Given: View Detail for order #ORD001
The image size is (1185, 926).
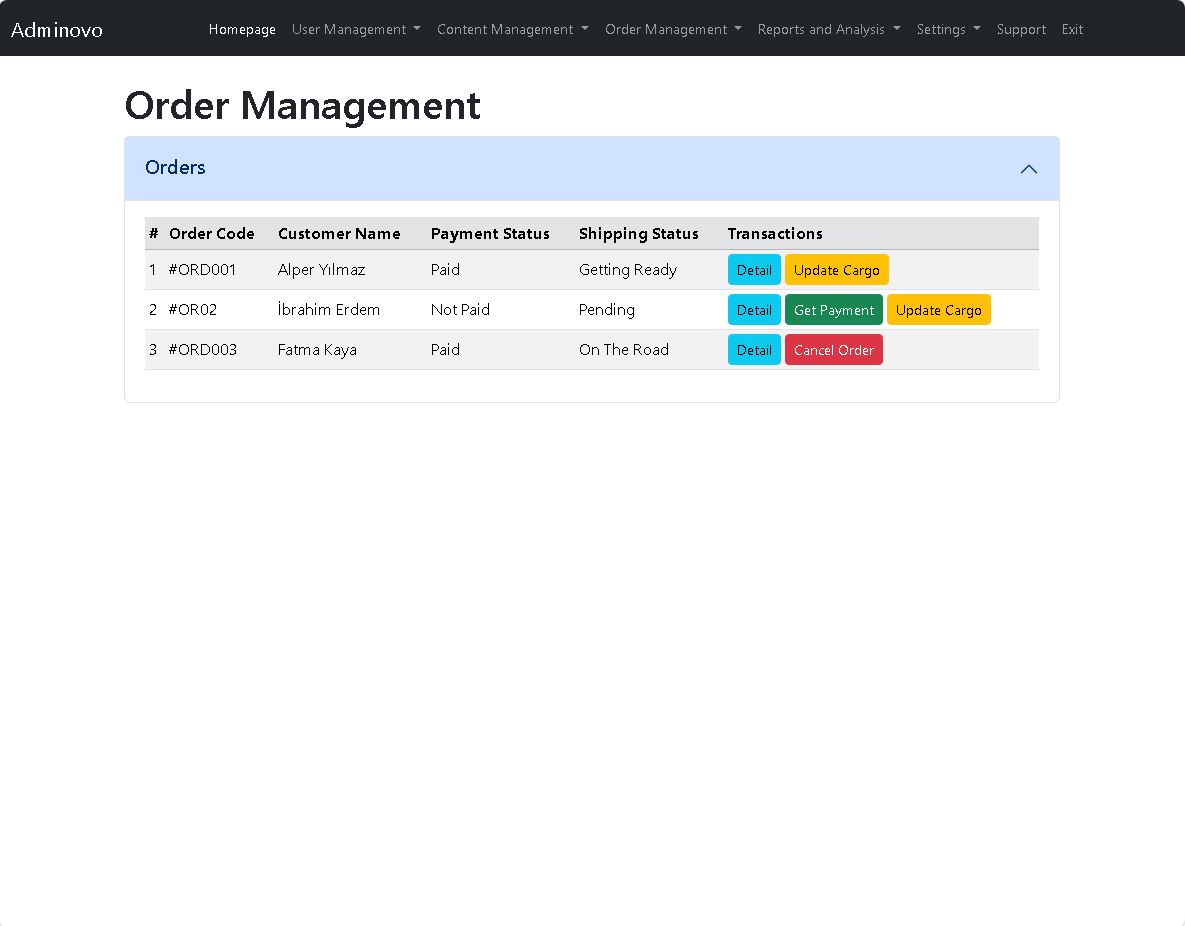Looking at the screenshot, I should point(754,270).
